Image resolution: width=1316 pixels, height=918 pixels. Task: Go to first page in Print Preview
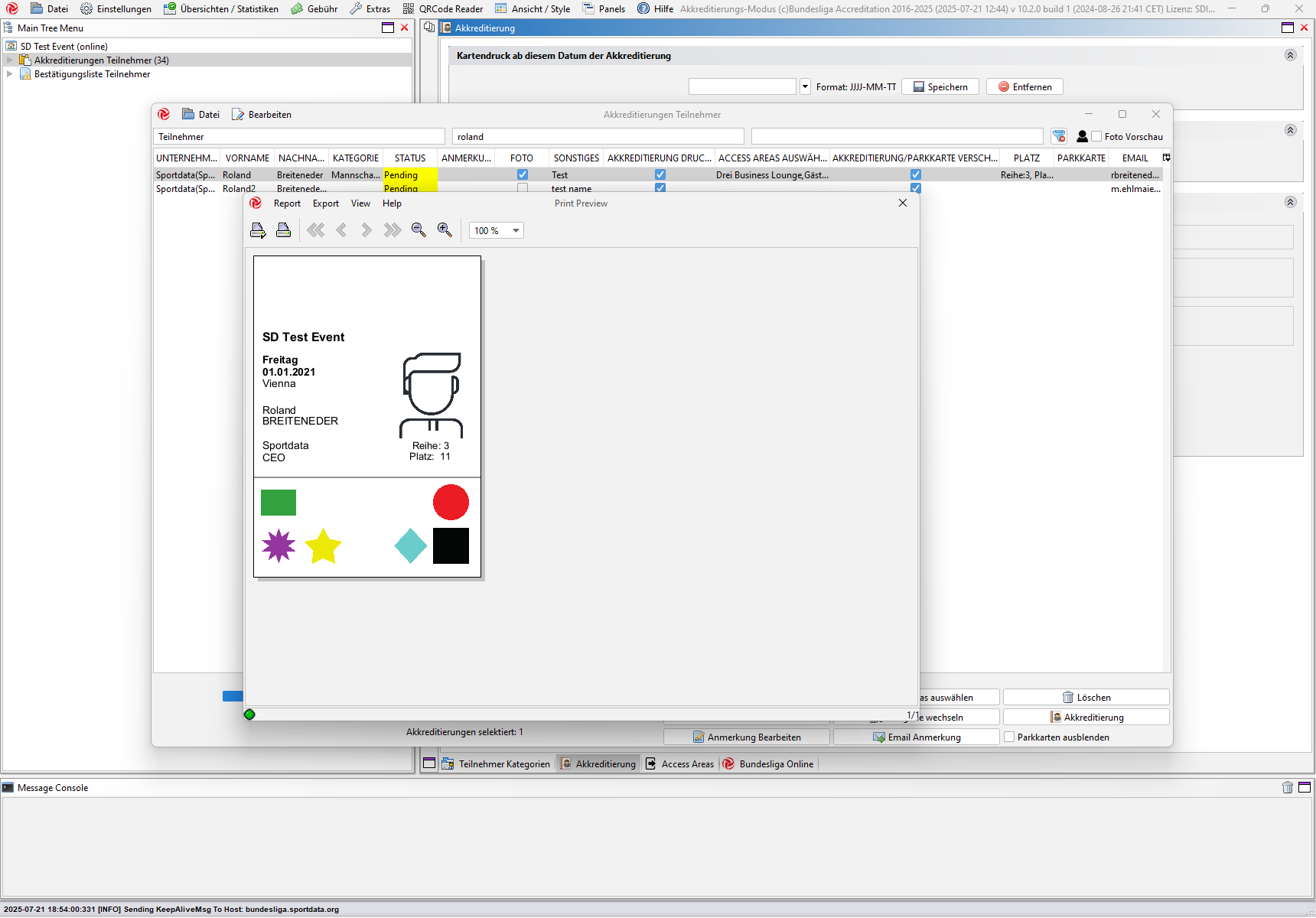tap(316, 230)
